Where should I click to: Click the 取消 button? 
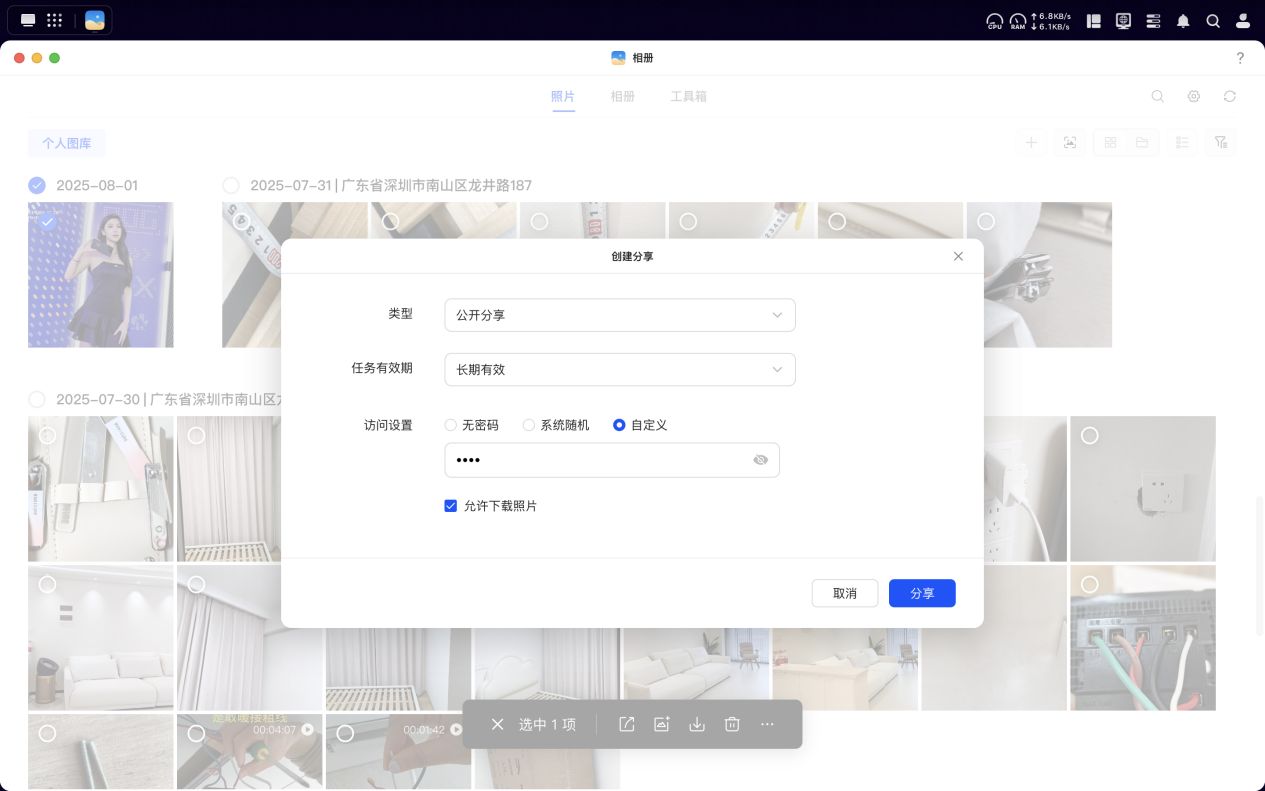pos(844,593)
